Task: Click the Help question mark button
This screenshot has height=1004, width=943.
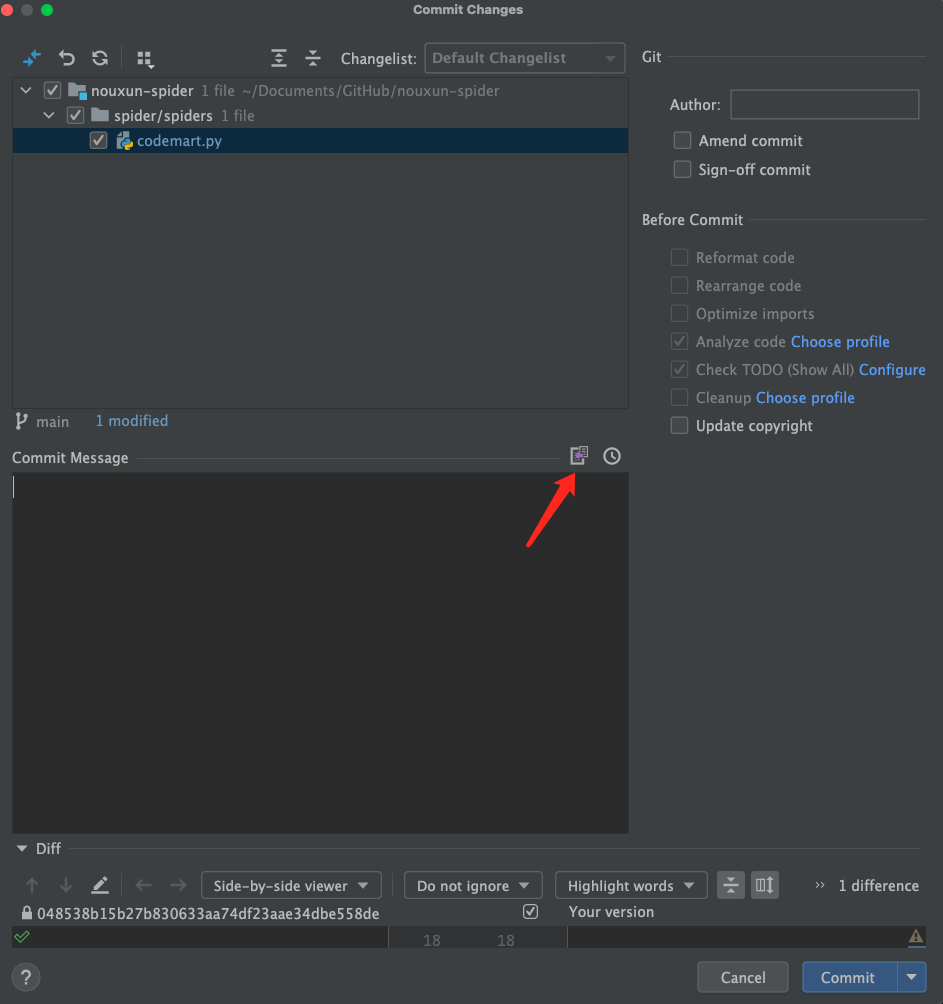Action: tap(27, 977)
